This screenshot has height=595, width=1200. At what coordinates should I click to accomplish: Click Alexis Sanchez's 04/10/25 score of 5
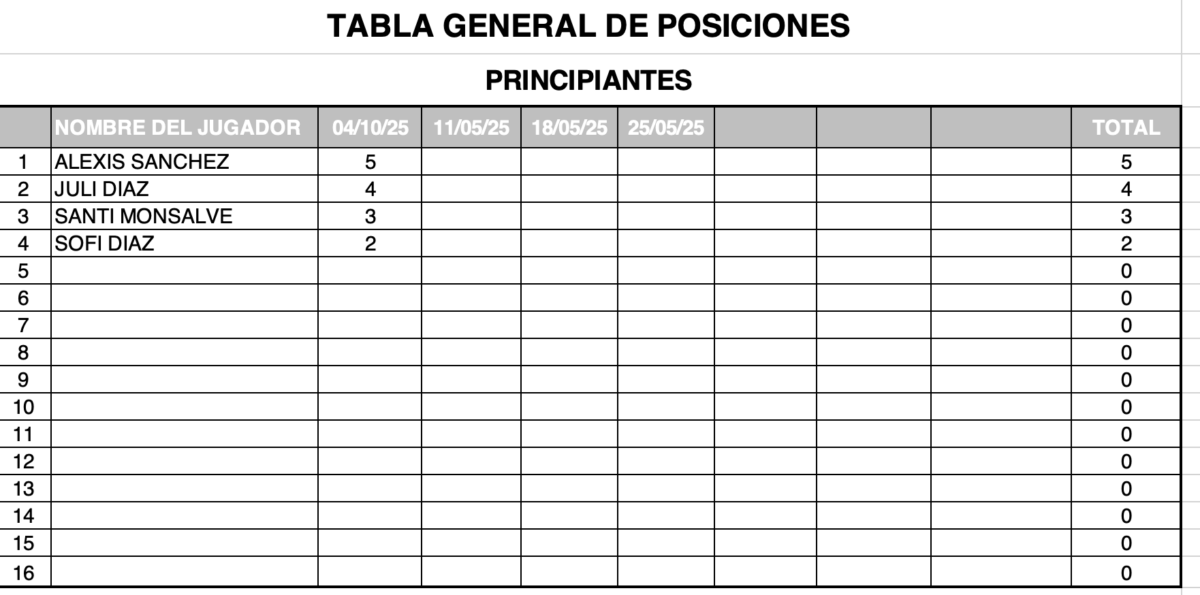(x=370, y=162)
